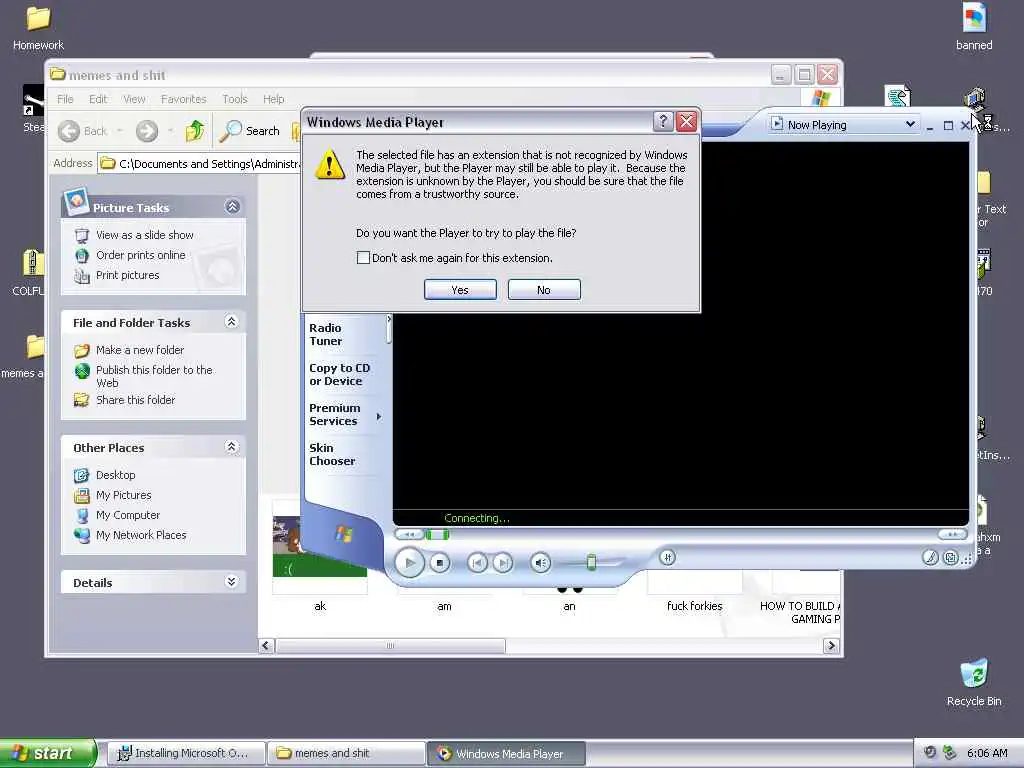This screenshot has height=768, width=1024.
Task: Open the Edit menu in Explorer
Action: pos(98,99)
